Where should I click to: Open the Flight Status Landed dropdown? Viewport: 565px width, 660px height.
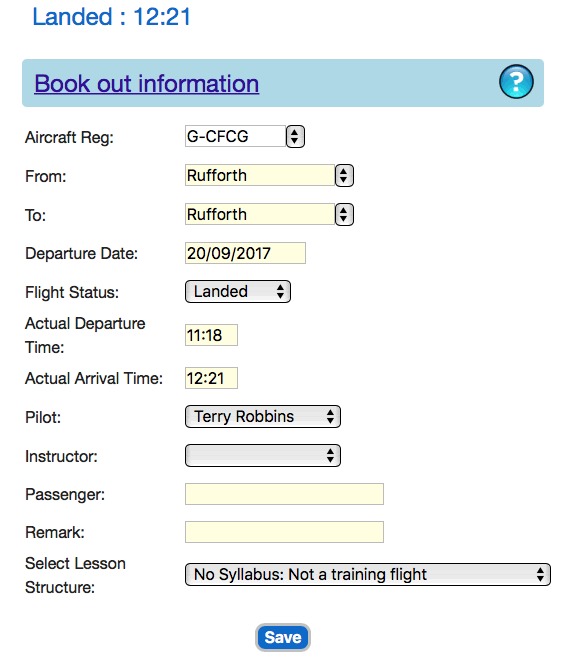tap(238, 292)
